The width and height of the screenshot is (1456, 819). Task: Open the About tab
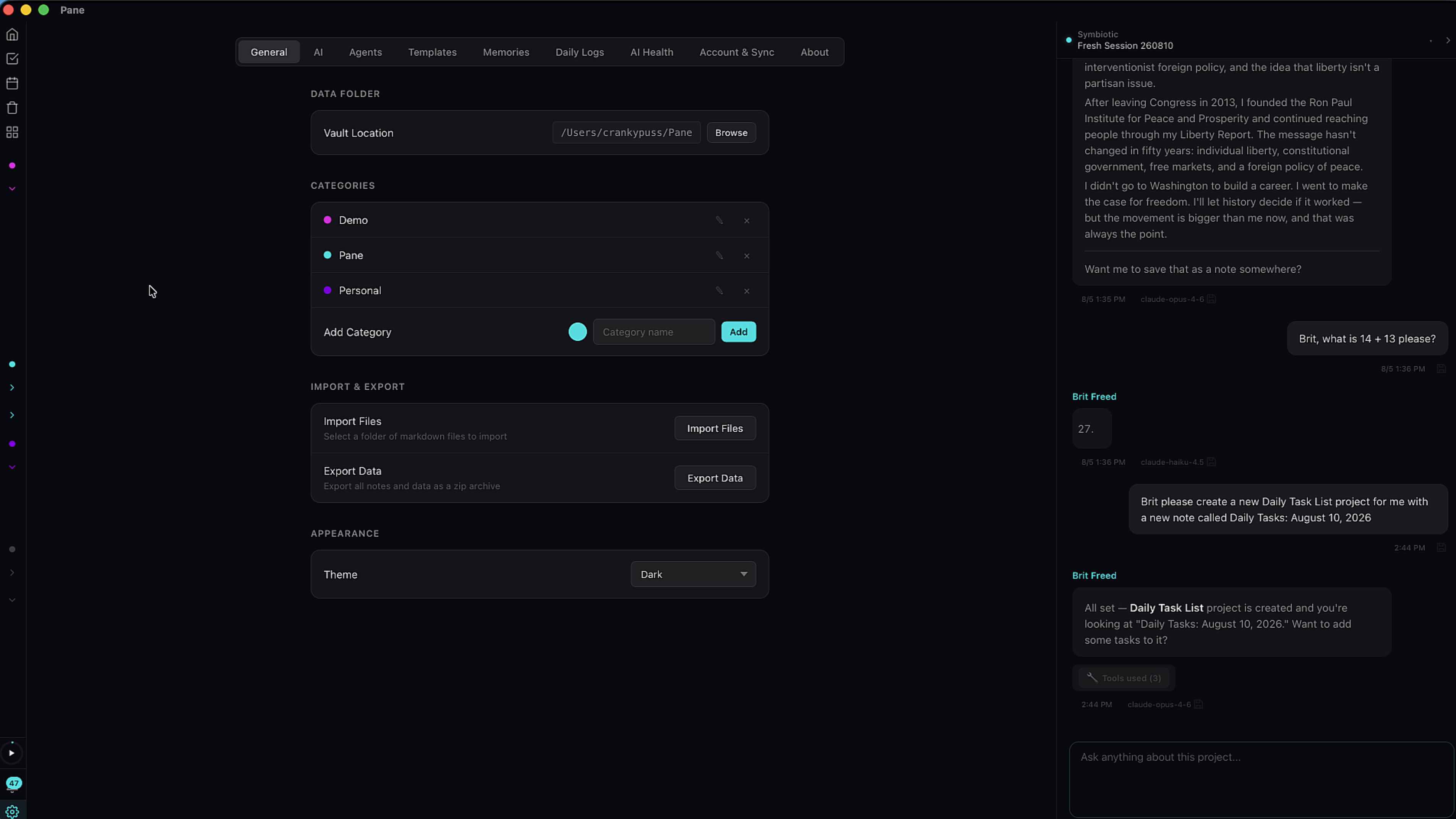pos(814,52)
